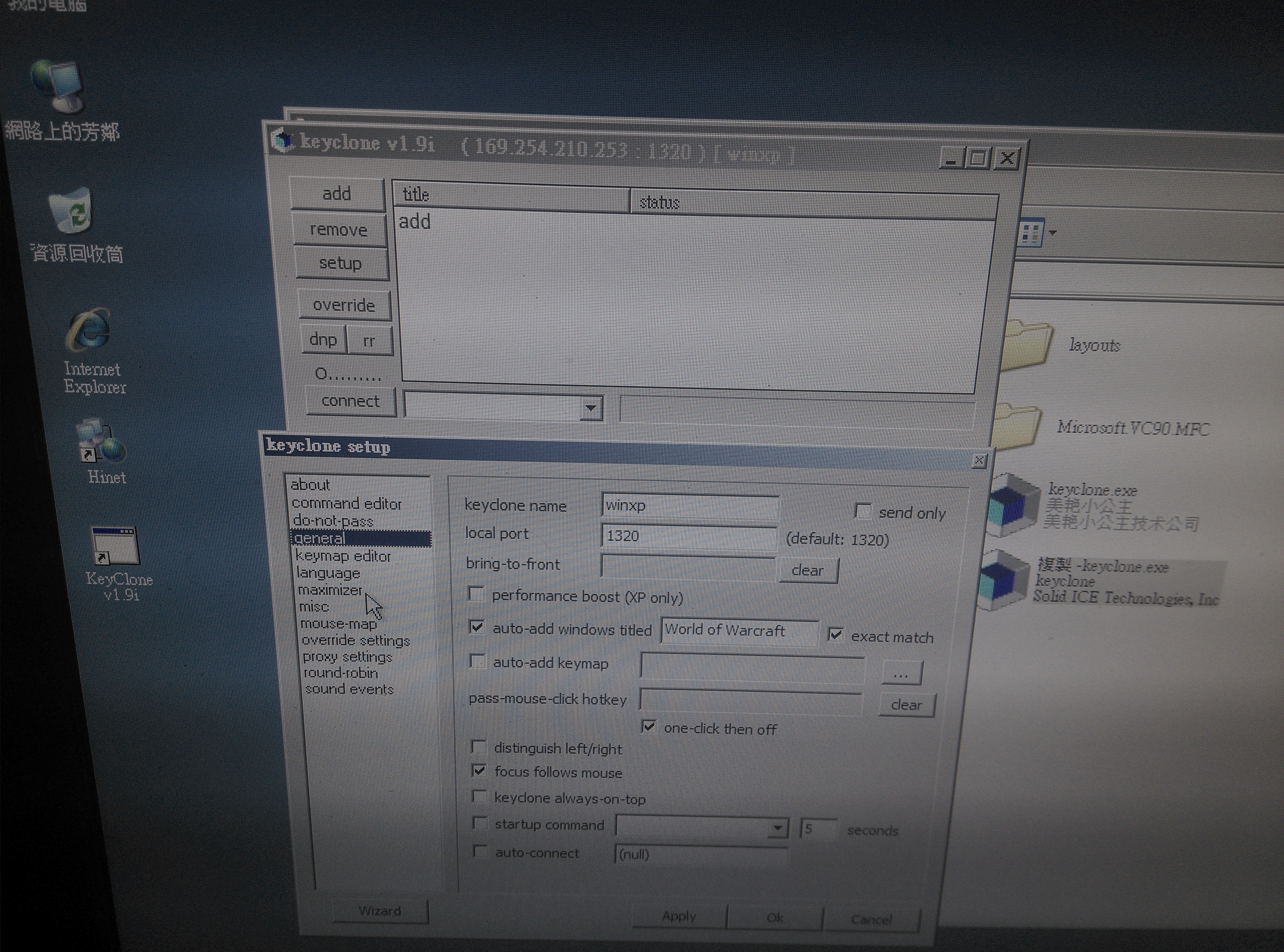
Task: Open the Network Neighborhood desktop icon
Action: point(60,86)
